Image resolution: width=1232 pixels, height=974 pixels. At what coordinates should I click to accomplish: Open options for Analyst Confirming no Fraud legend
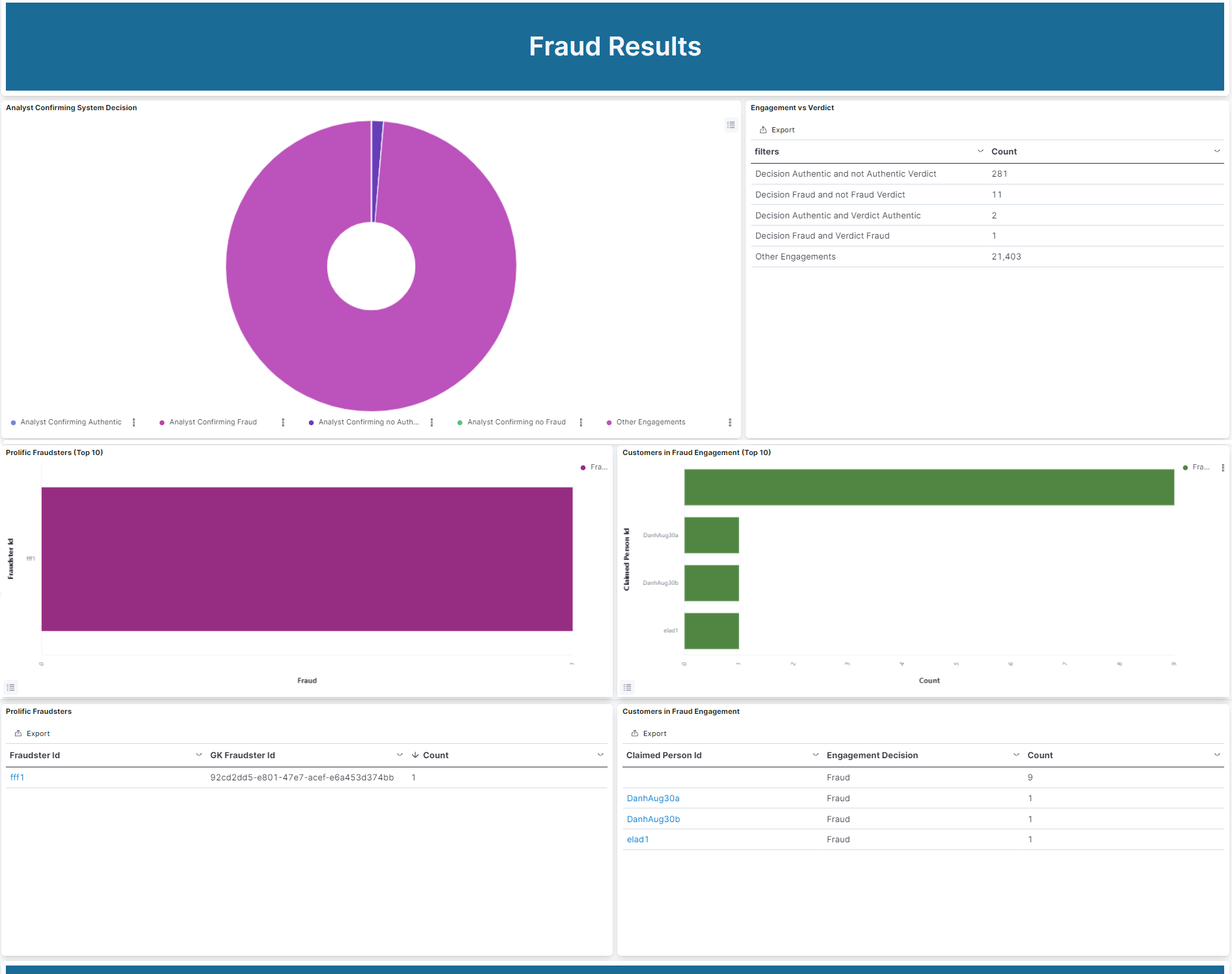point(581,422)
